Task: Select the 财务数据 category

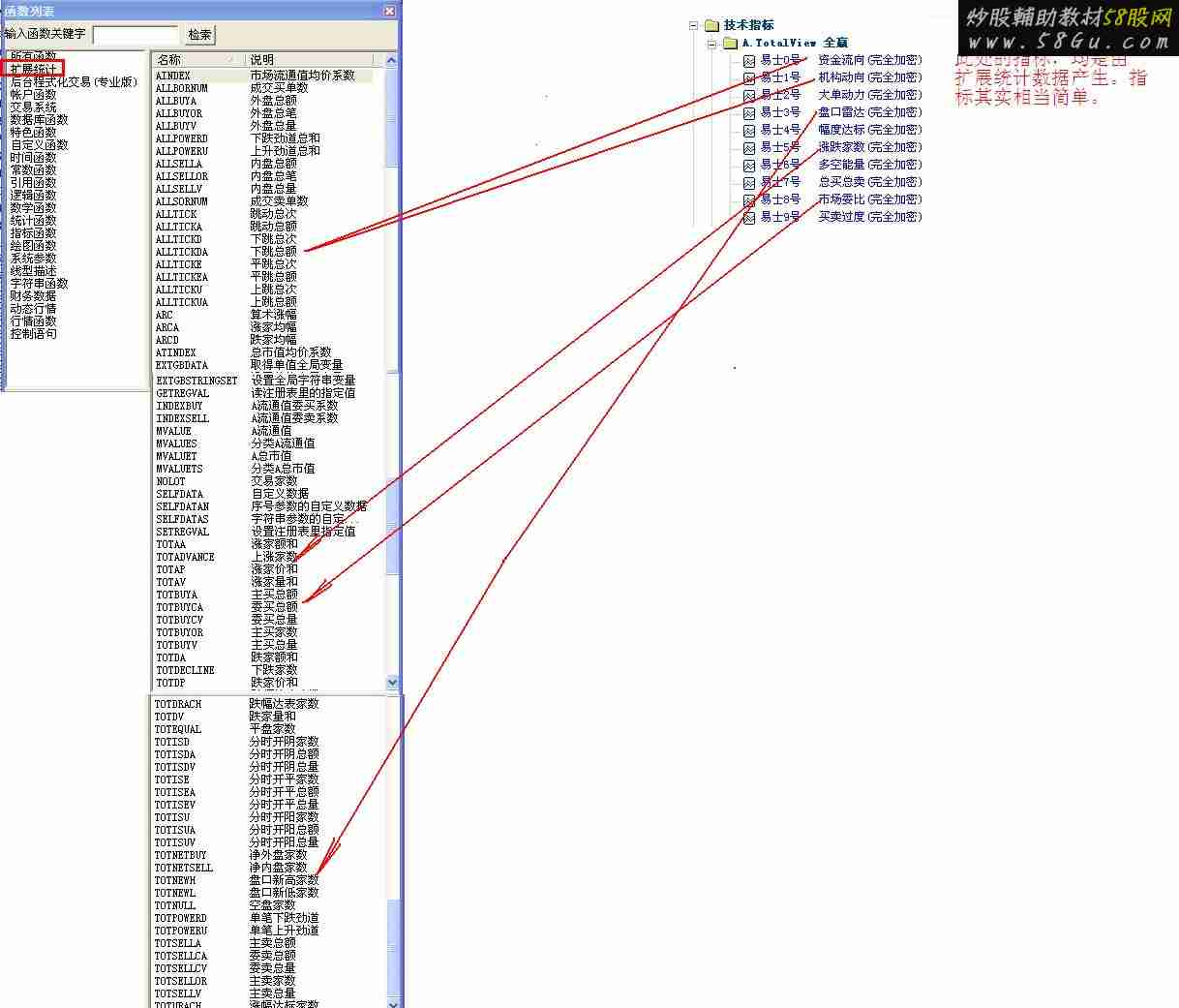Action: [x=33, y=295]
